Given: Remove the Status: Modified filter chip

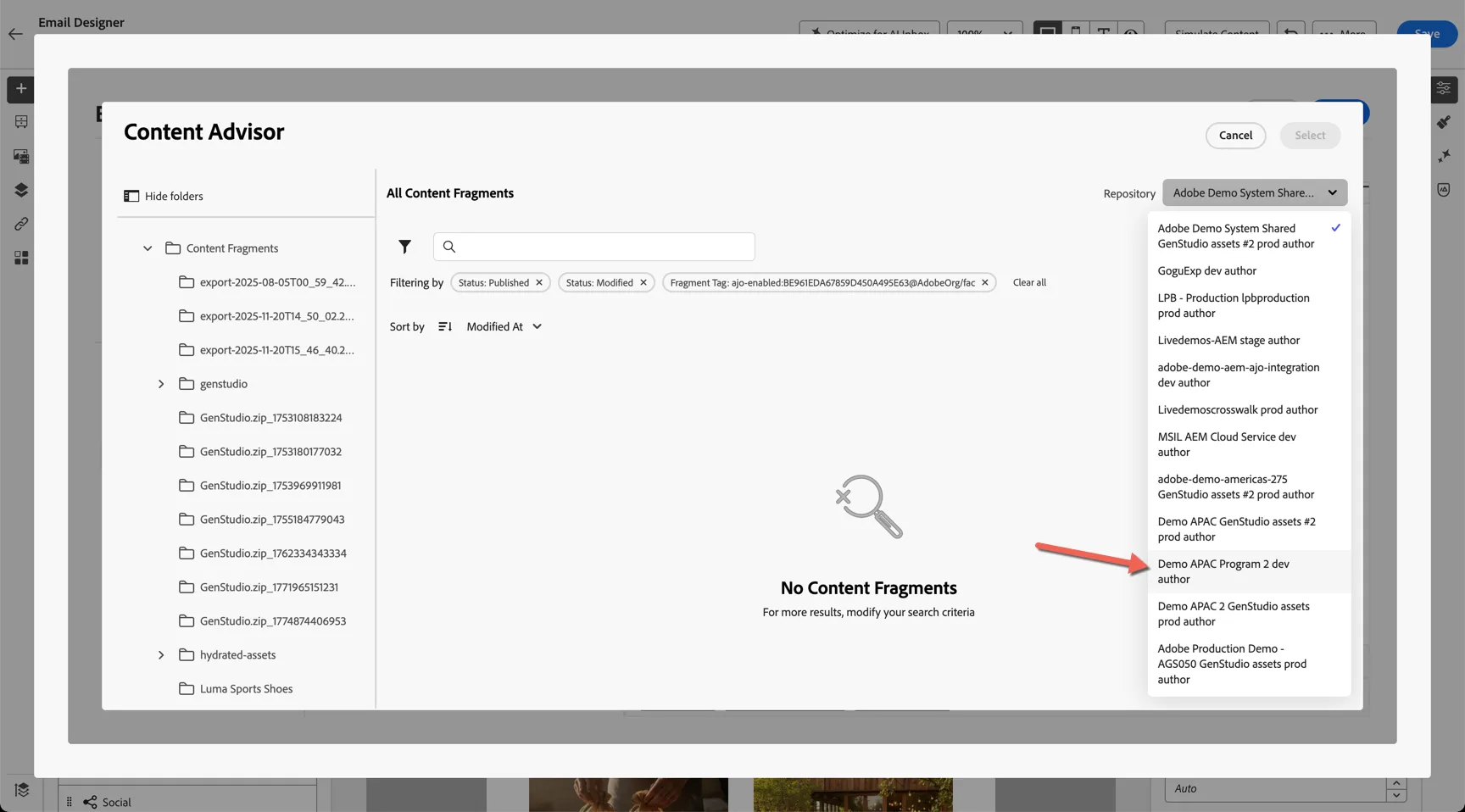Looking at the screenshot, I should [x=643, y=282].
